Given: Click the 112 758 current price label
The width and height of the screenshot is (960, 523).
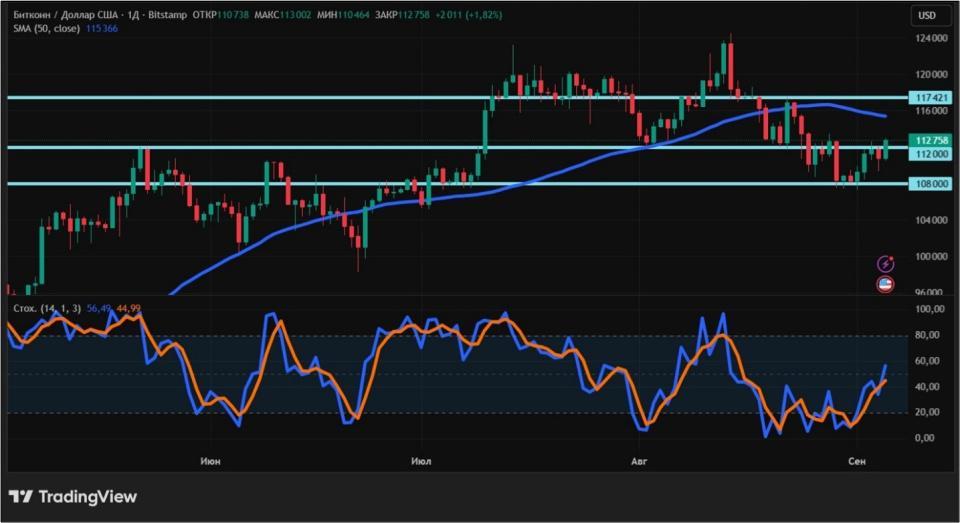Looking at the screenshot, I should click(930, 140).
